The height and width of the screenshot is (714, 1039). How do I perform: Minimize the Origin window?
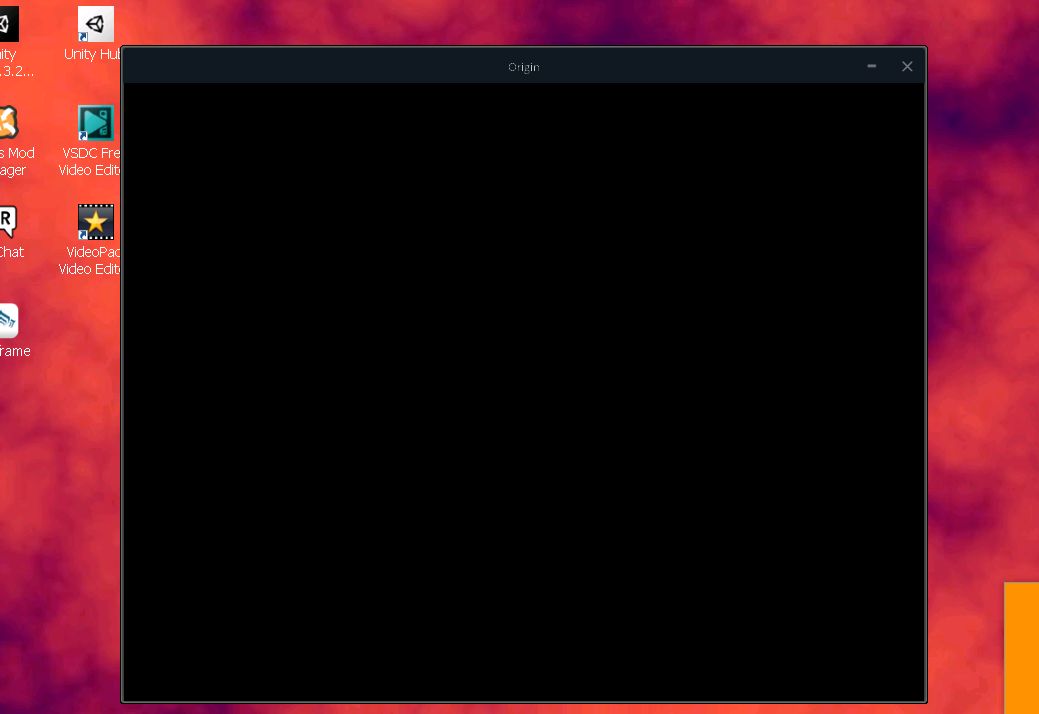tap(871, 66)
